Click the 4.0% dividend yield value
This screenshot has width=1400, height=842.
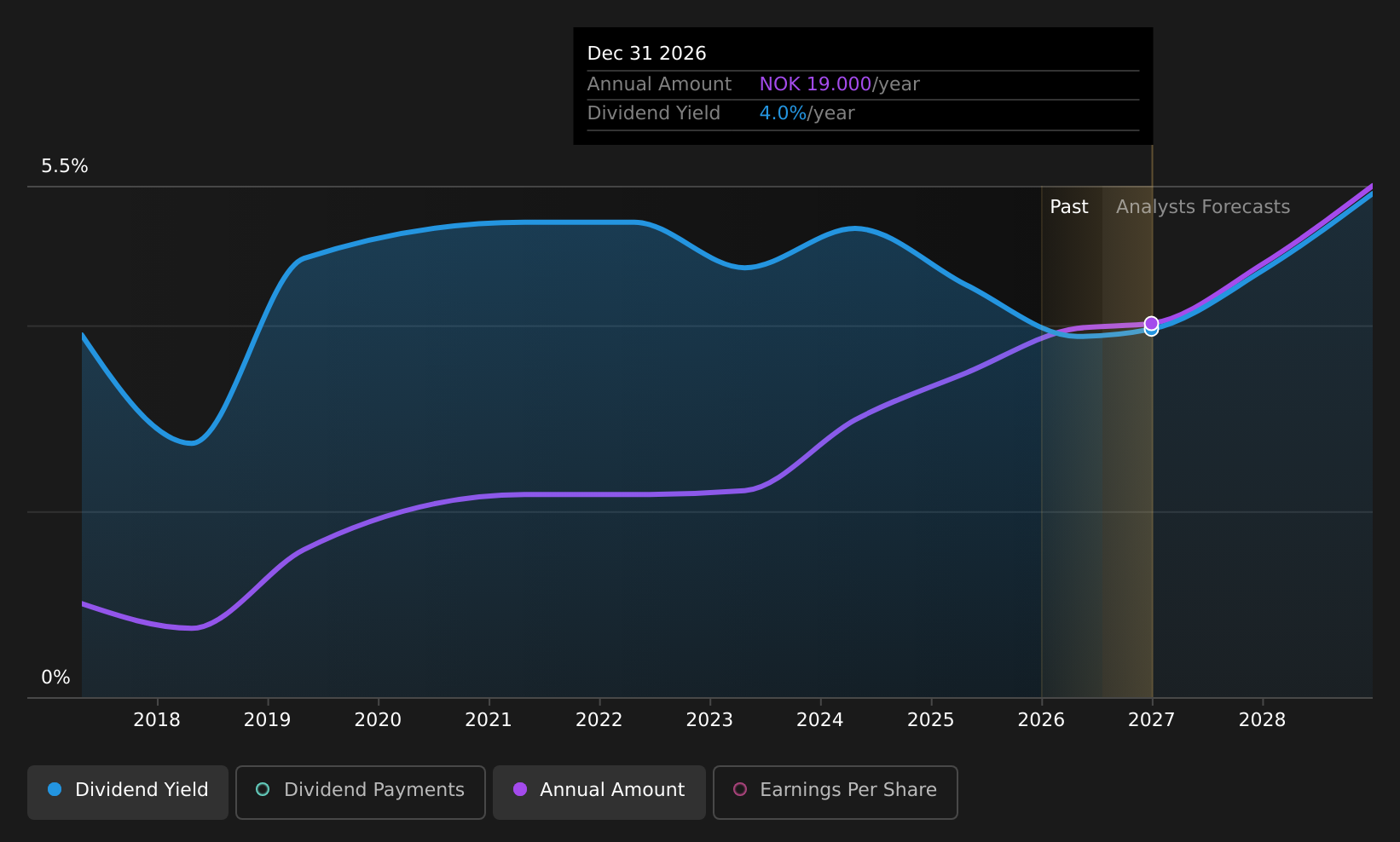(x=783, y=113)
